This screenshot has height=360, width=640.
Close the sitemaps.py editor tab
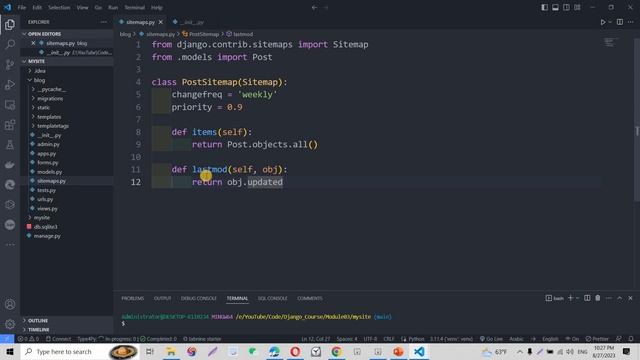160,22
